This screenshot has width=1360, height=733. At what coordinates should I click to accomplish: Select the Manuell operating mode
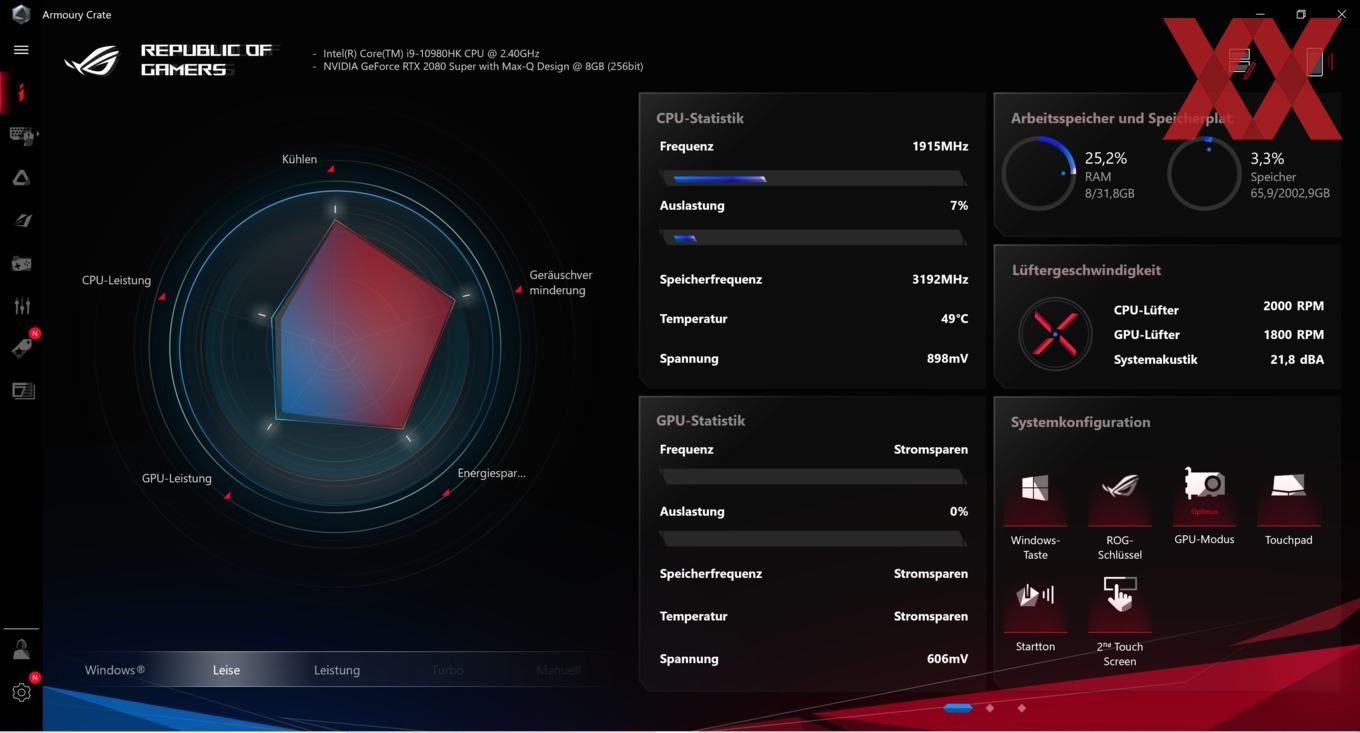pyautogui.click(x=558, y=670)
